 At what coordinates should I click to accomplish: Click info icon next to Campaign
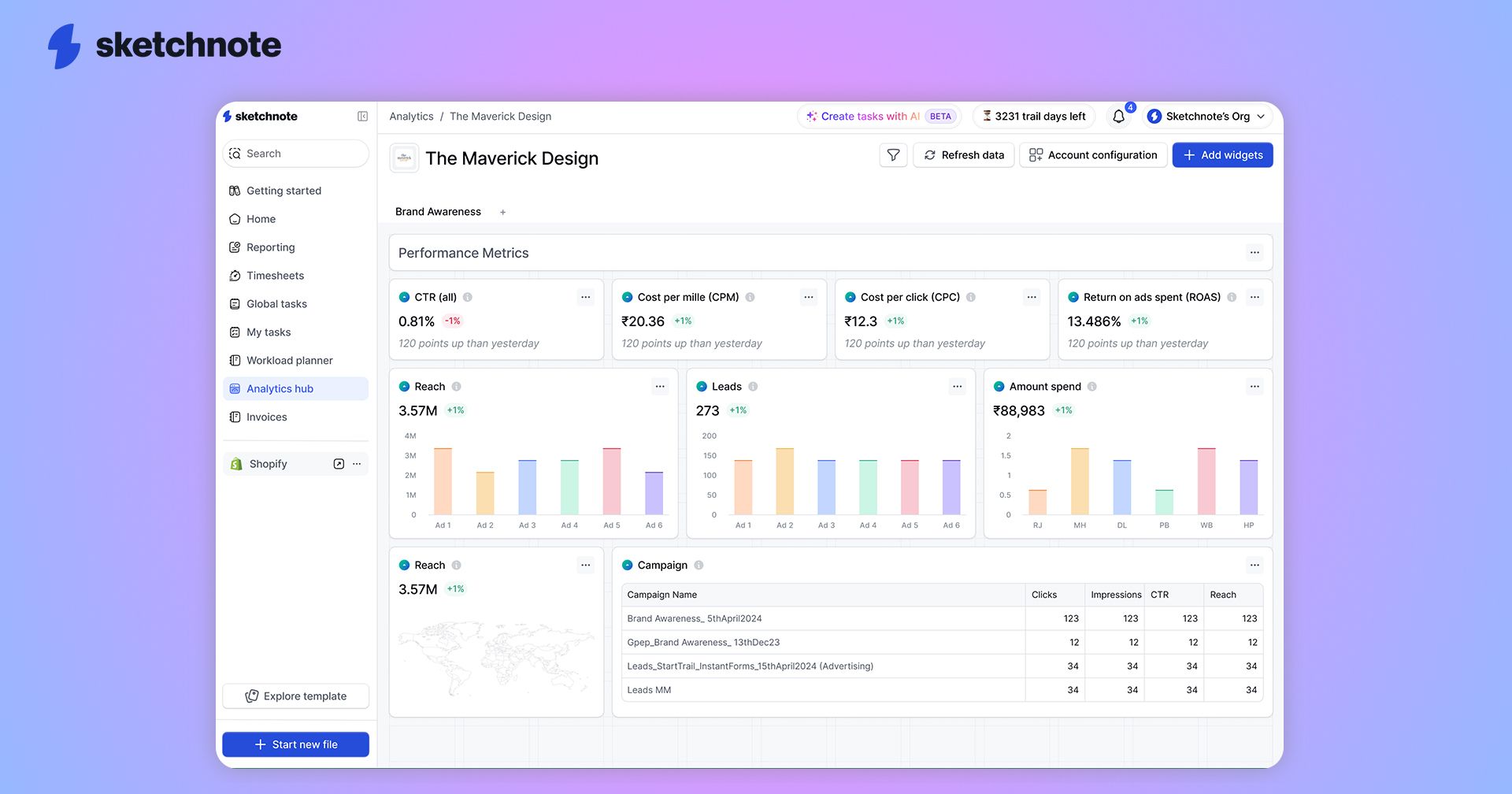[699, 566]
